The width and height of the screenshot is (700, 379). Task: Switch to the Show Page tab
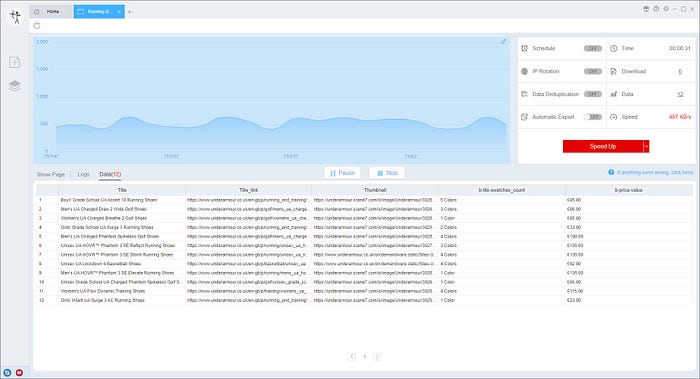[50, 174]
